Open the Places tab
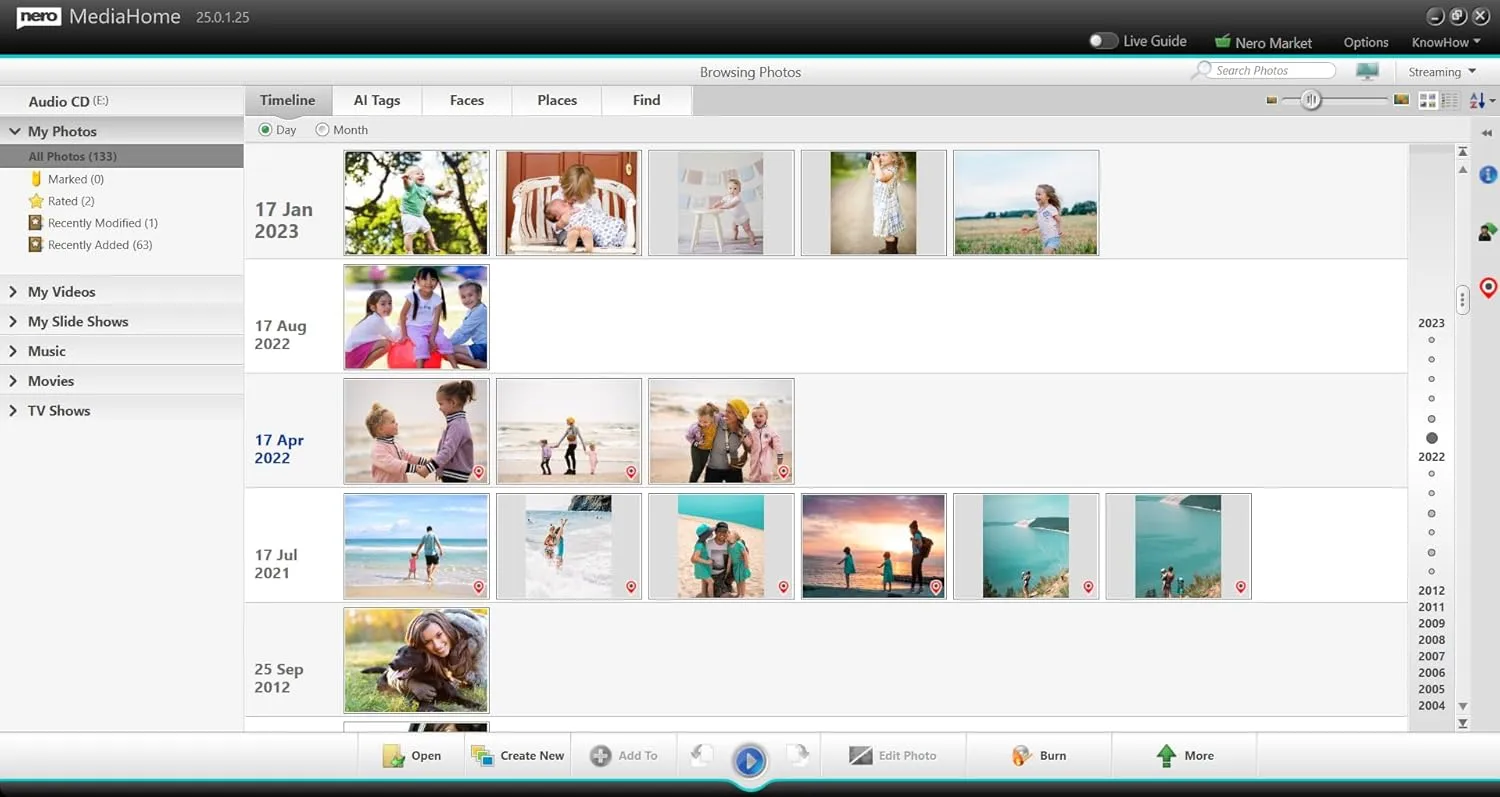 (x=556, y=100)
